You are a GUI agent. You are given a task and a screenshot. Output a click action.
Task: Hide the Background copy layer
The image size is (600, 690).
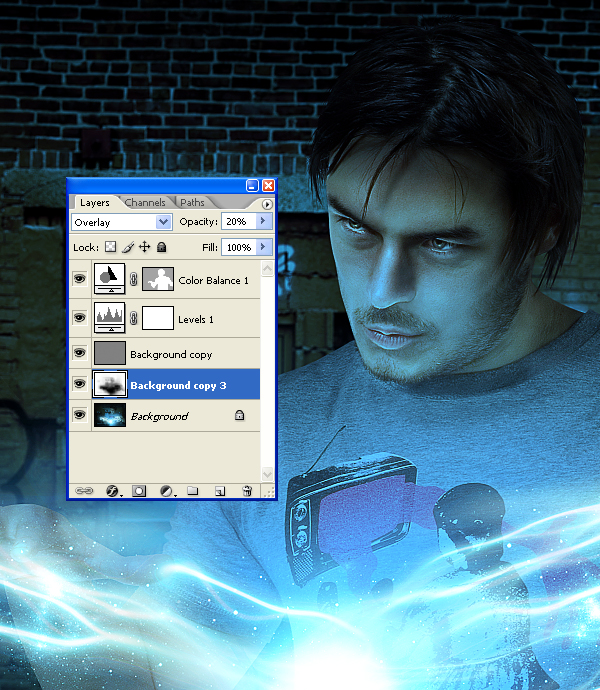(80, 352)
